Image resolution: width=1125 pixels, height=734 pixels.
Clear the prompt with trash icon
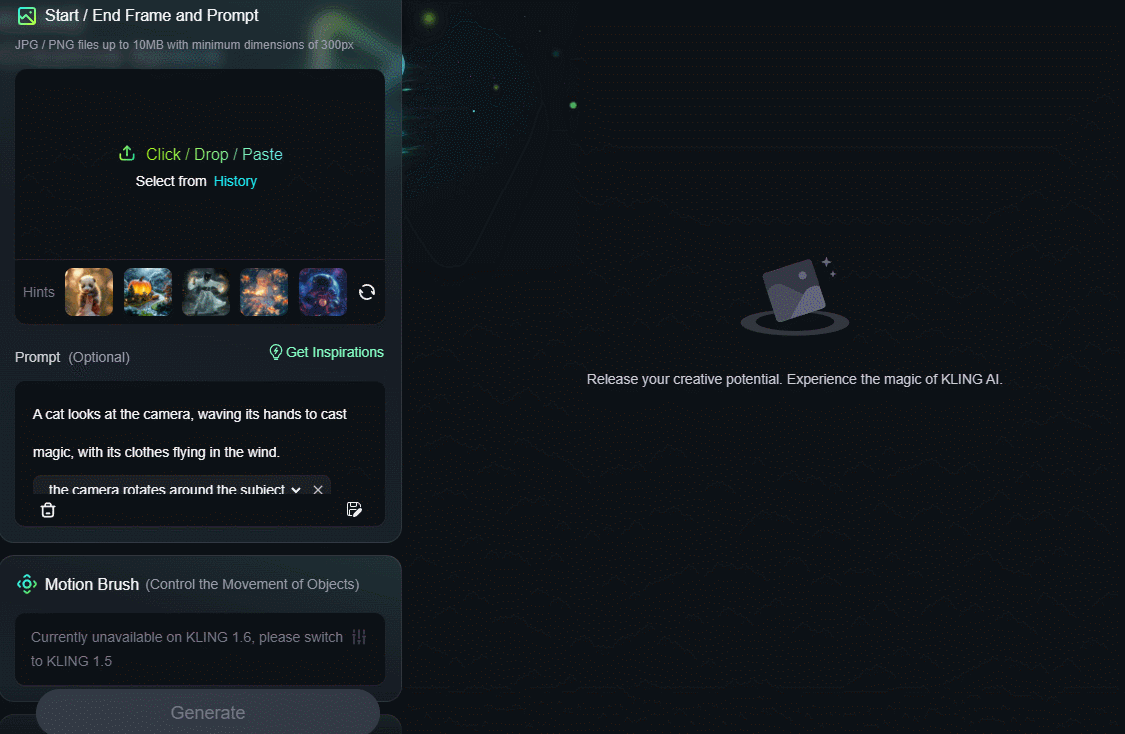pos(48,510)
